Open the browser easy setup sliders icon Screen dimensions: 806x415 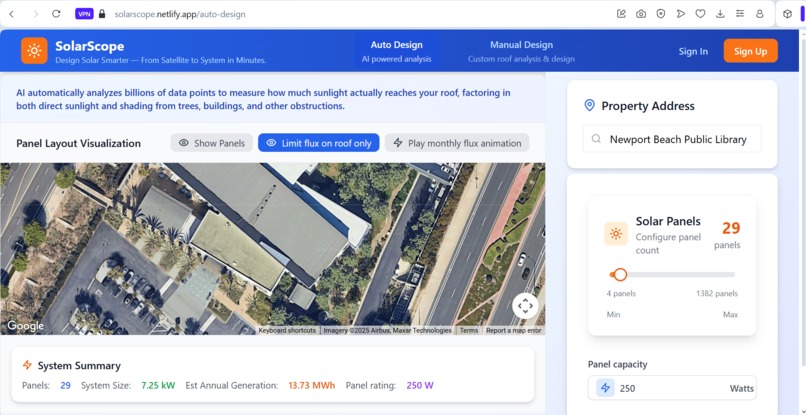740,14
